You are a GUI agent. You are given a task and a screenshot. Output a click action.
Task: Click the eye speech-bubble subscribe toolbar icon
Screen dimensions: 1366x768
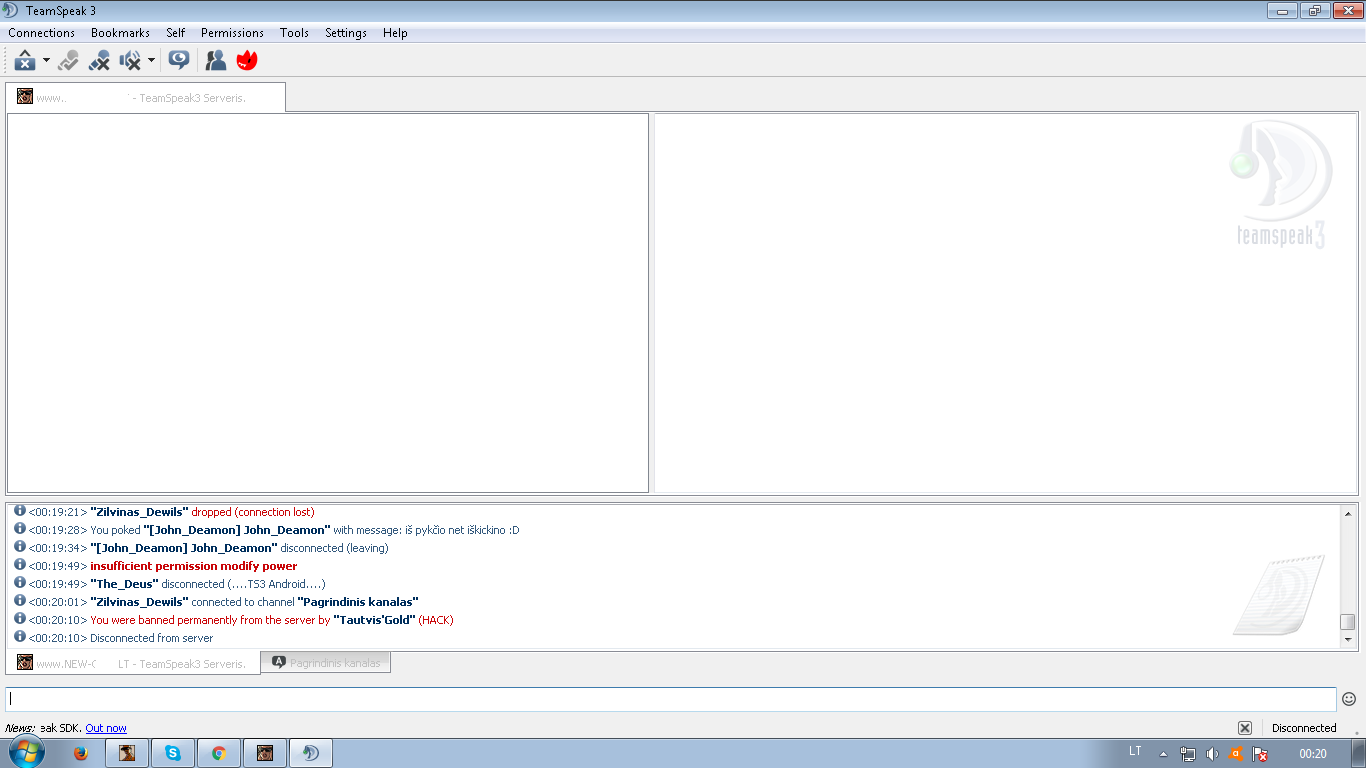pos(179,61)
